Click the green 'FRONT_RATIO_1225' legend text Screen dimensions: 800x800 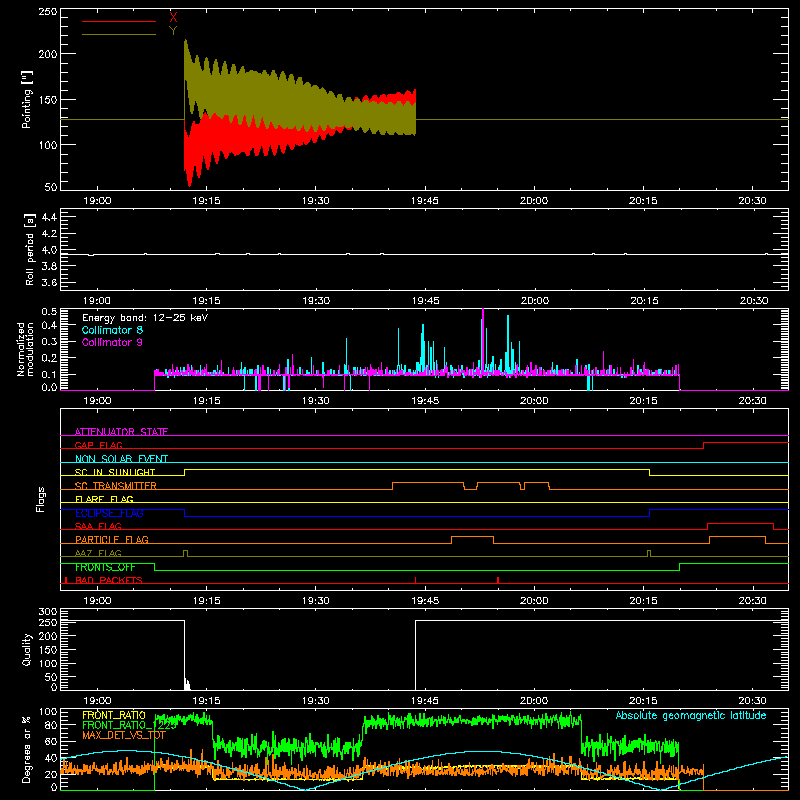(129, 725)
